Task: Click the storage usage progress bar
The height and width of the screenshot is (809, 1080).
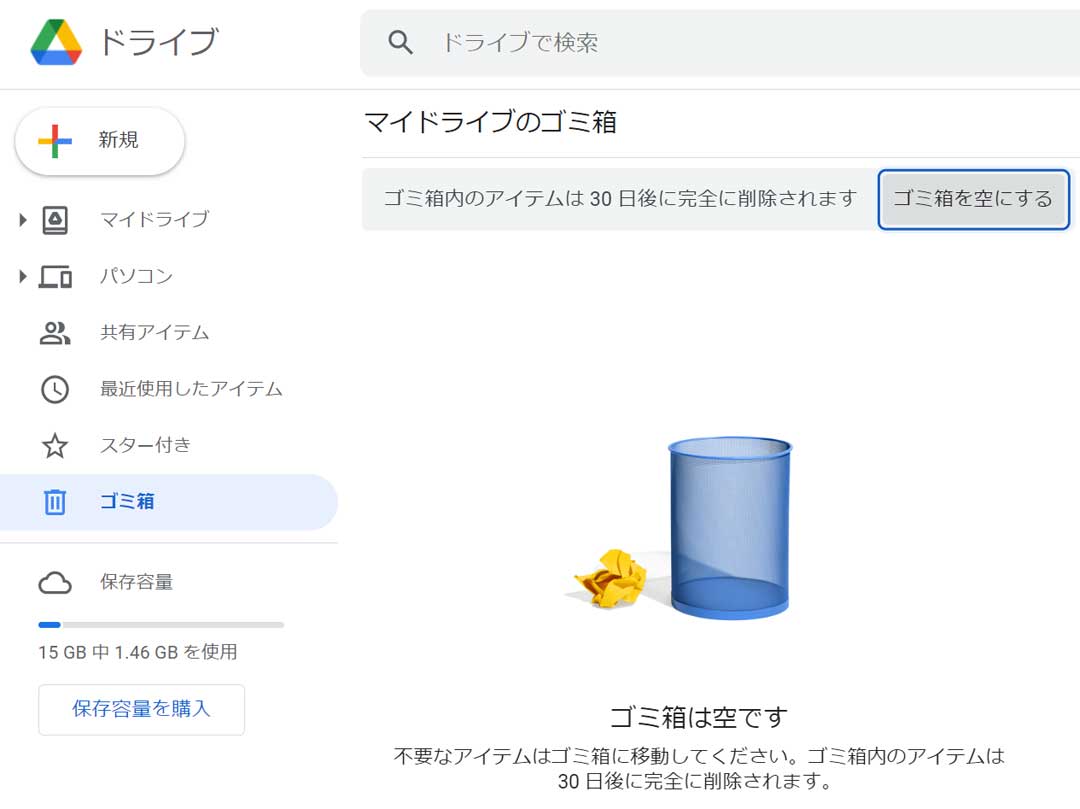Action: tap(161, 625)
